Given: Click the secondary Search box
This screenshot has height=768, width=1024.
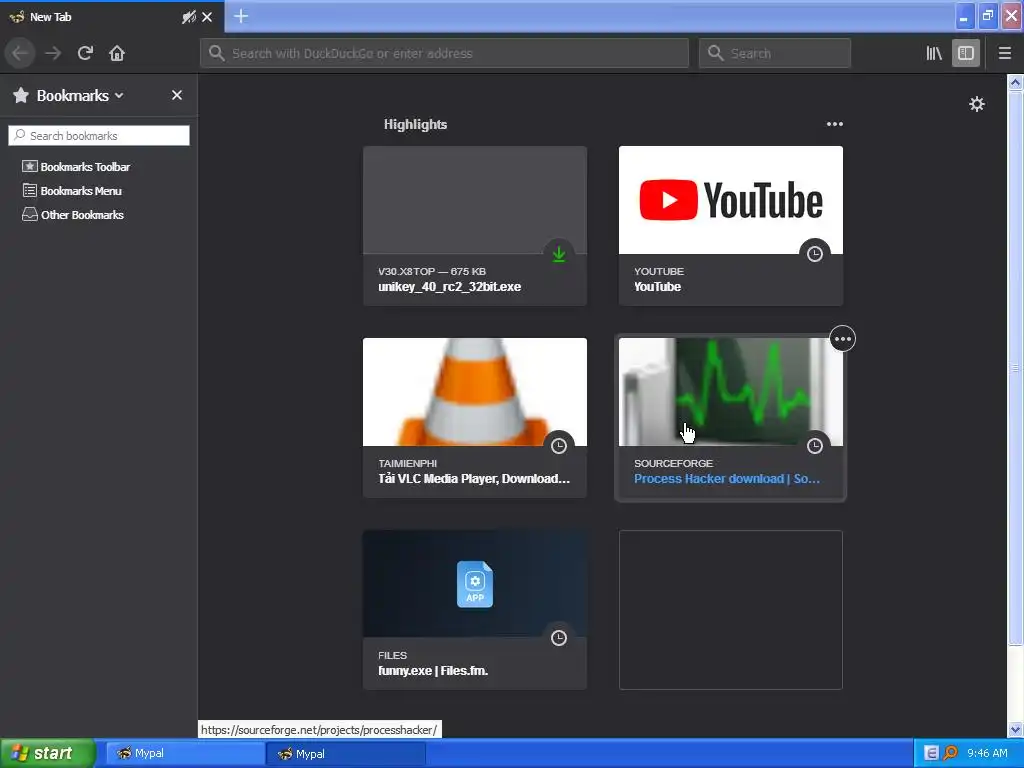Looking at the screenshot, I should tap(775, 53).
